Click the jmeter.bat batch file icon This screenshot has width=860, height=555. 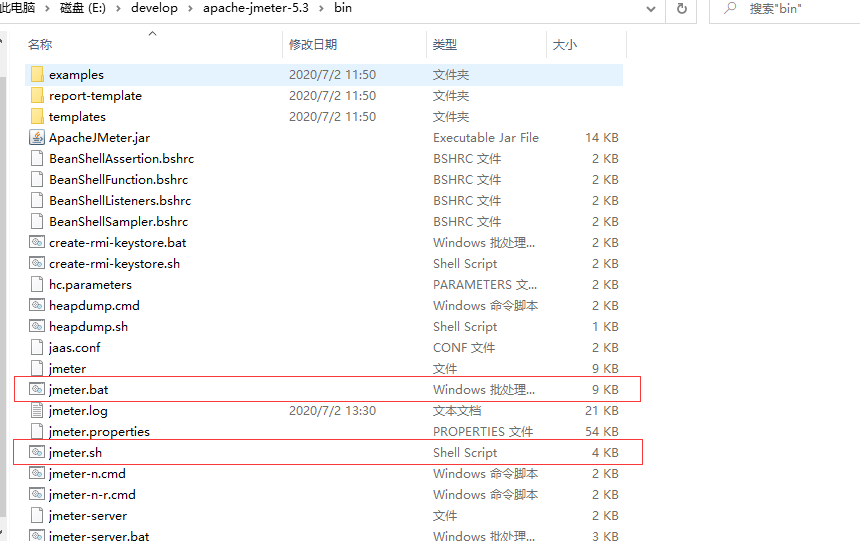[x=37, y=389]
